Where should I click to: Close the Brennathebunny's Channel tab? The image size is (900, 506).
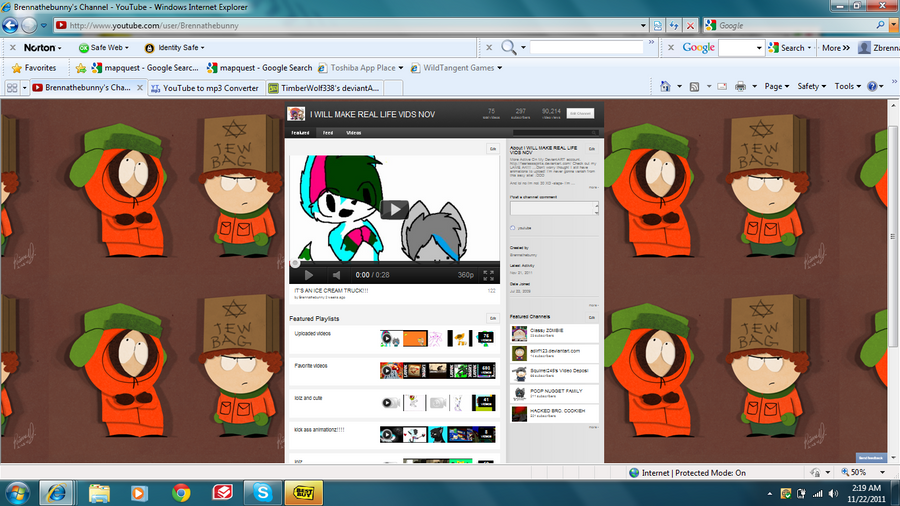click(139, 88)
